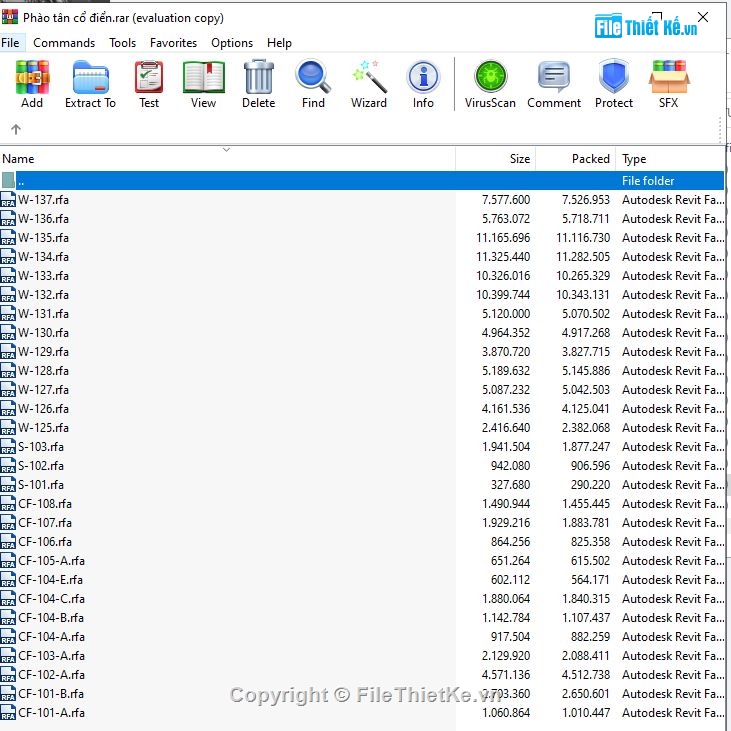Close the WinRAR window
Screen dimensions: 731x731
point(703,17)
